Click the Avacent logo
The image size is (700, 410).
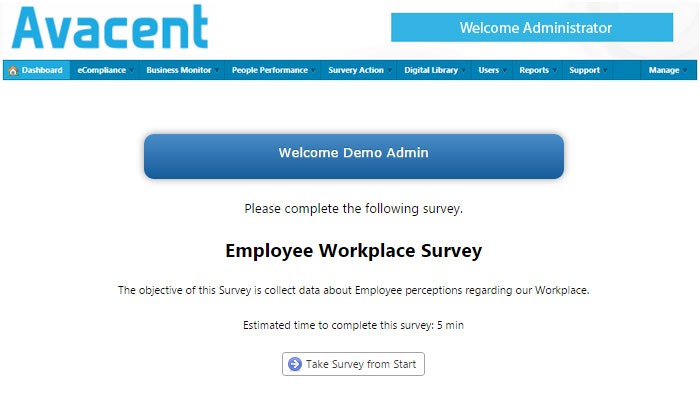[x=110, y=27]
